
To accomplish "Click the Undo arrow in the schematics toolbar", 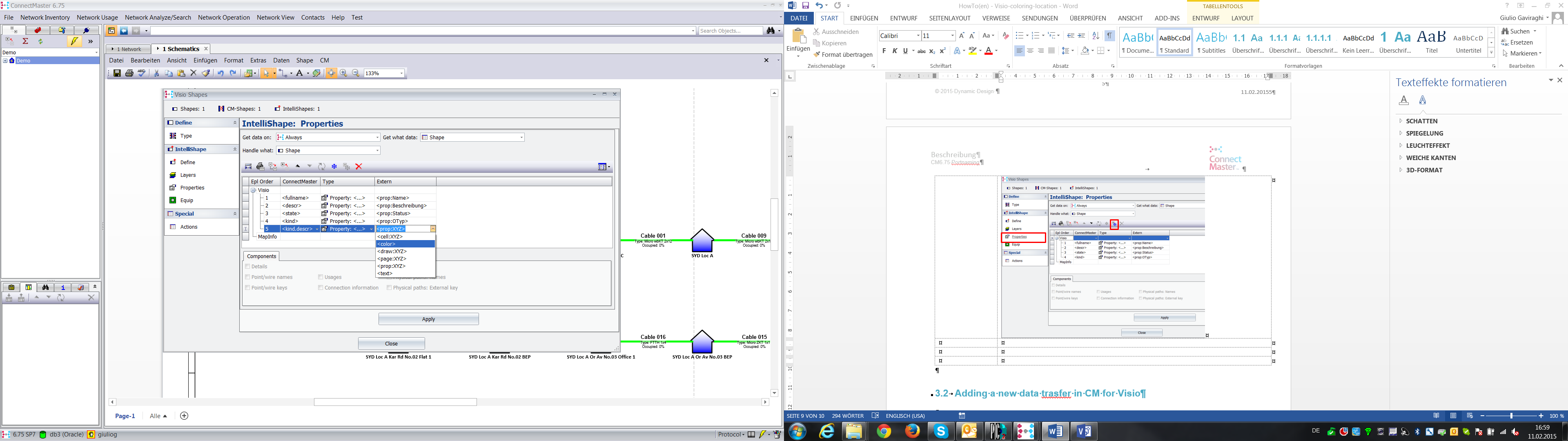I will pyautogui.click(x=220, y=73).
